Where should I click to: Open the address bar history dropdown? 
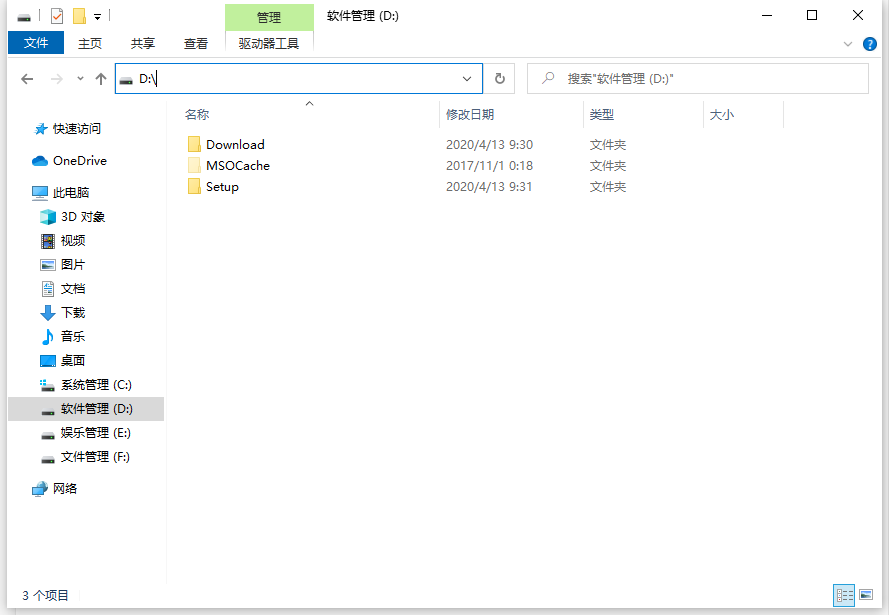pyautogui.click(x=467, y=79)
